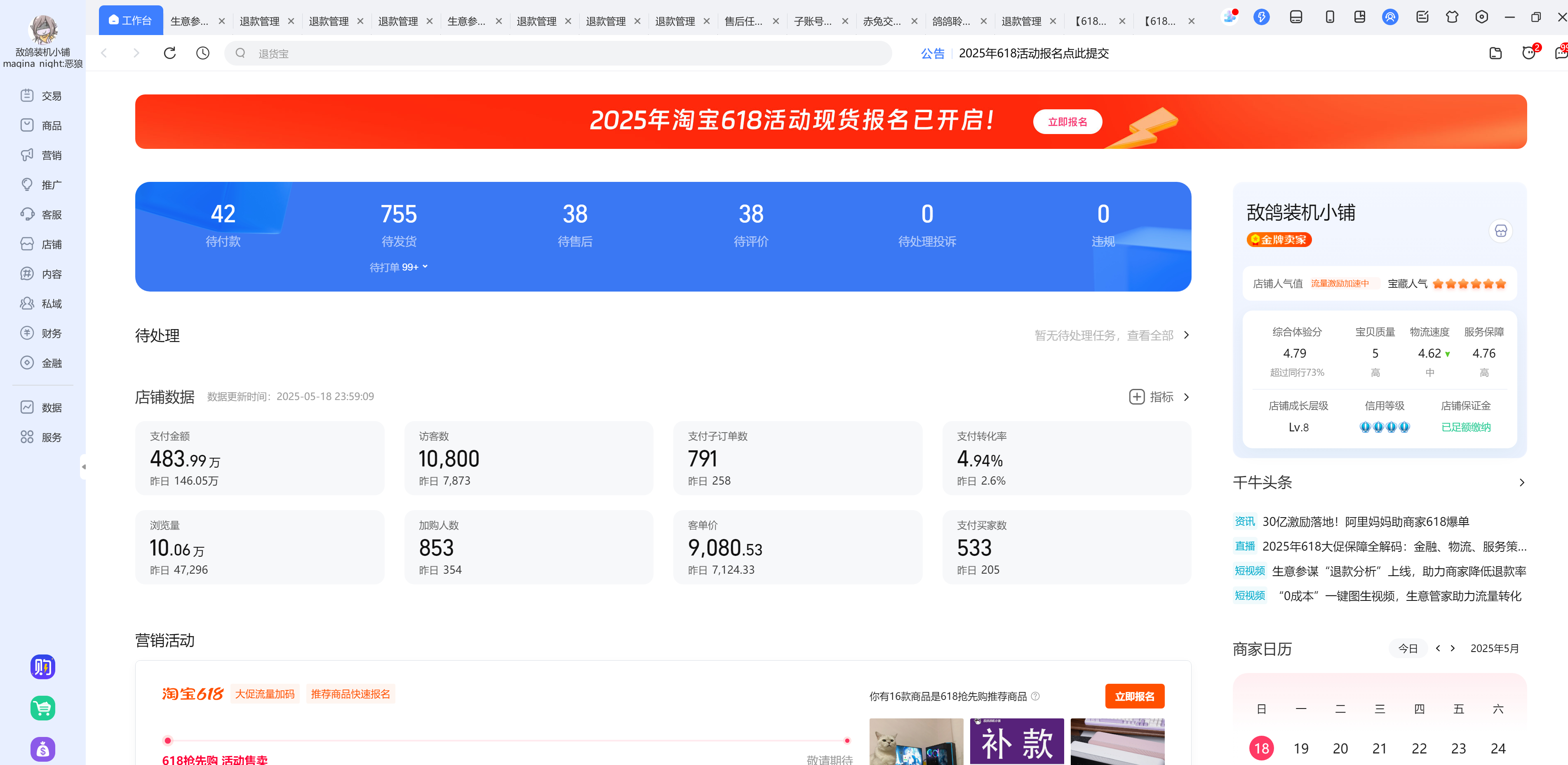The height and width of the screenshot is (765, 1568).
Task: Click the info icon after 618抢先购推荐商品
Action: coord(1035,696)
